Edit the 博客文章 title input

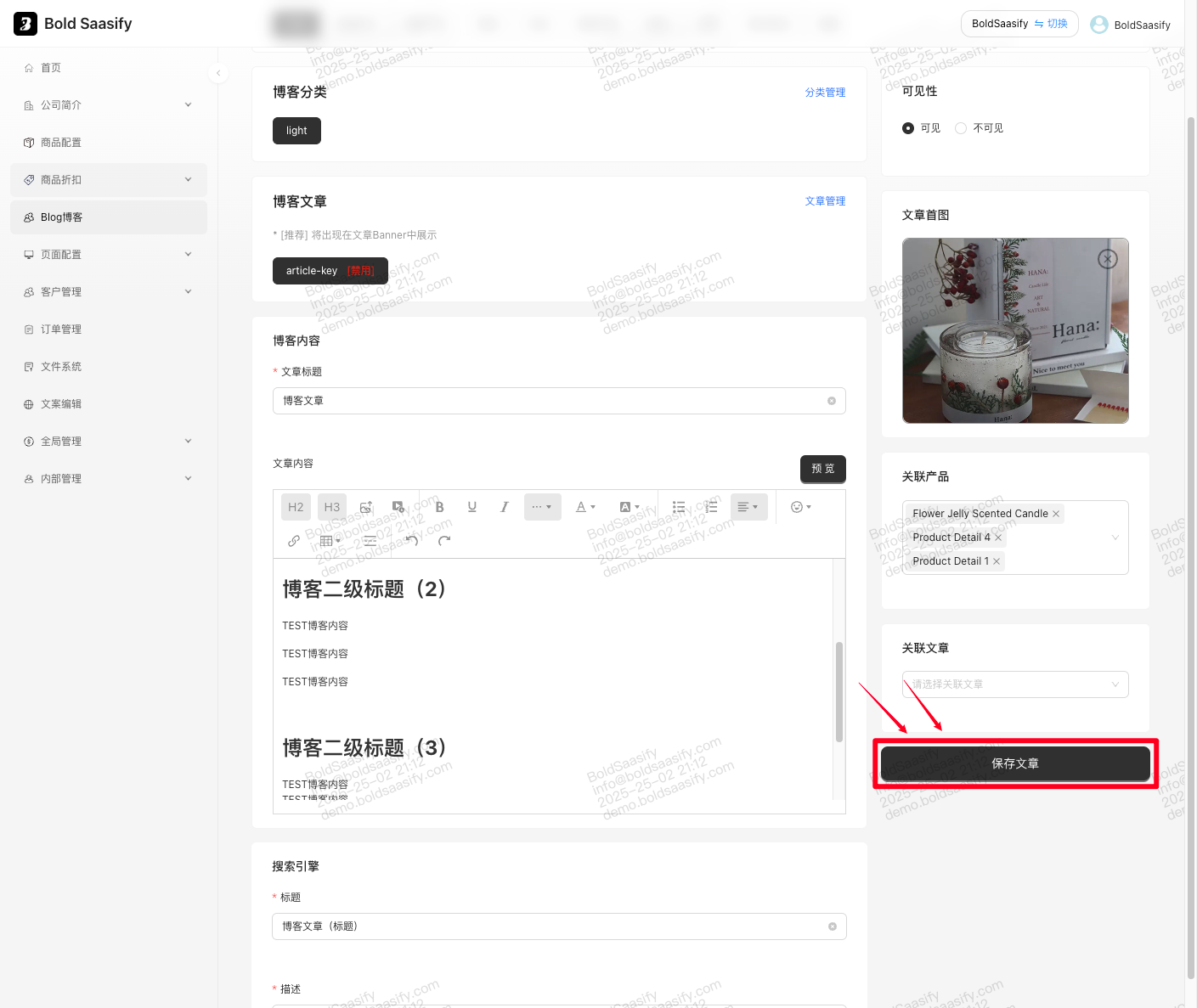pos(559,401)
